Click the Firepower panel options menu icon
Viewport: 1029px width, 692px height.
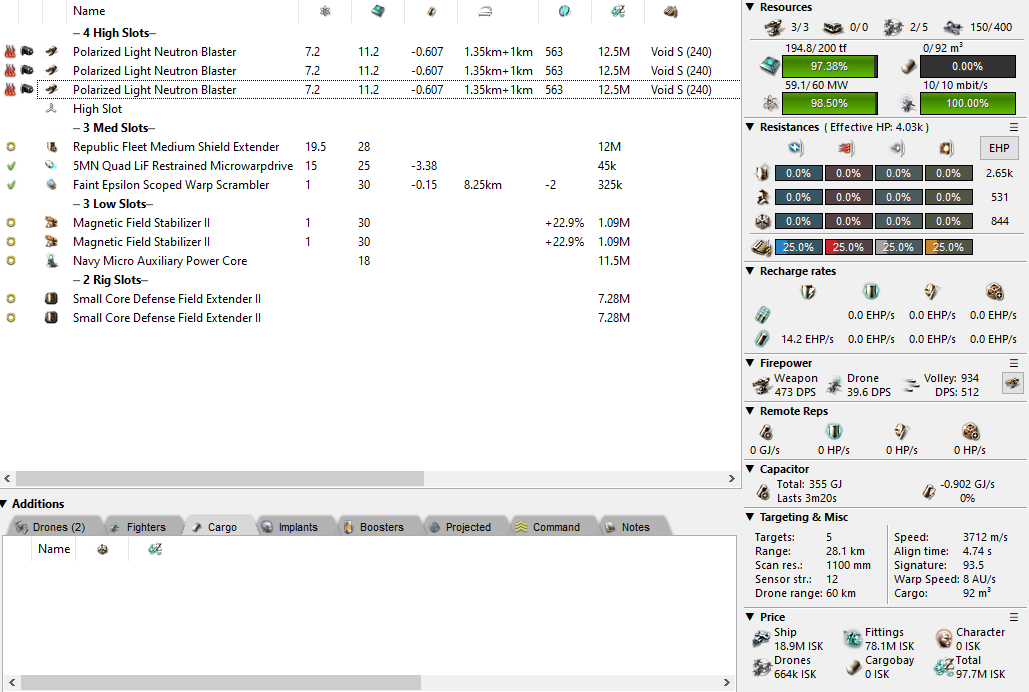coord(1014,363)
